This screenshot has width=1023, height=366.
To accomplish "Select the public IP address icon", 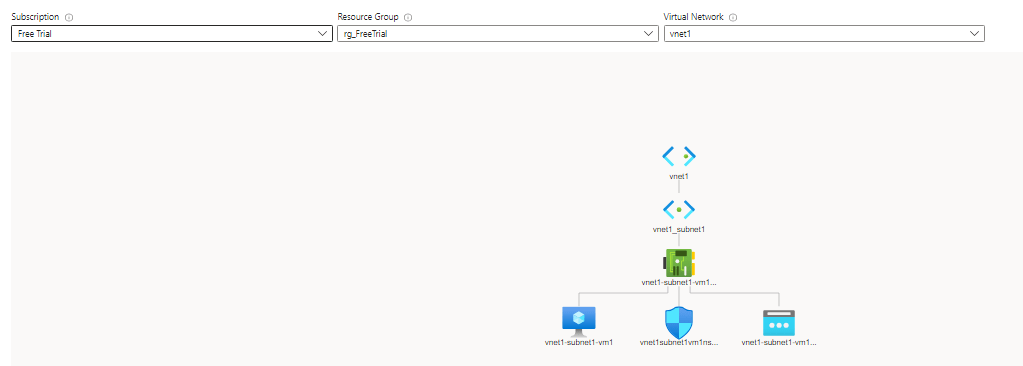I will (x=779, y=323).
